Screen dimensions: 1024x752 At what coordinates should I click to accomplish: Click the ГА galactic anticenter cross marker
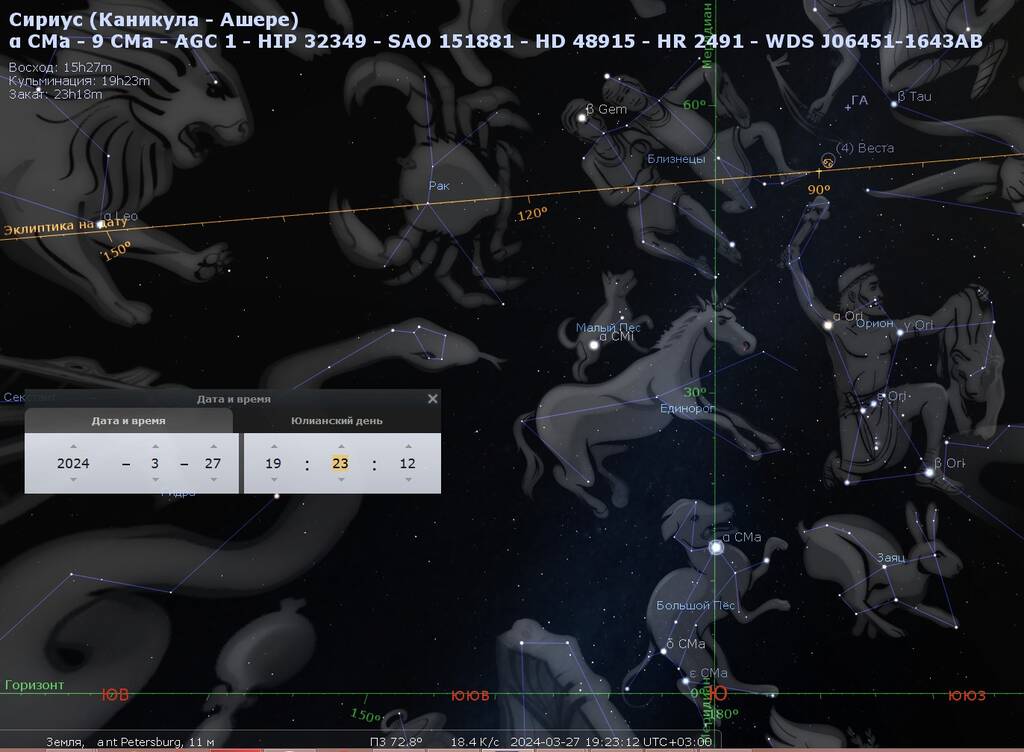pos(848,107)
